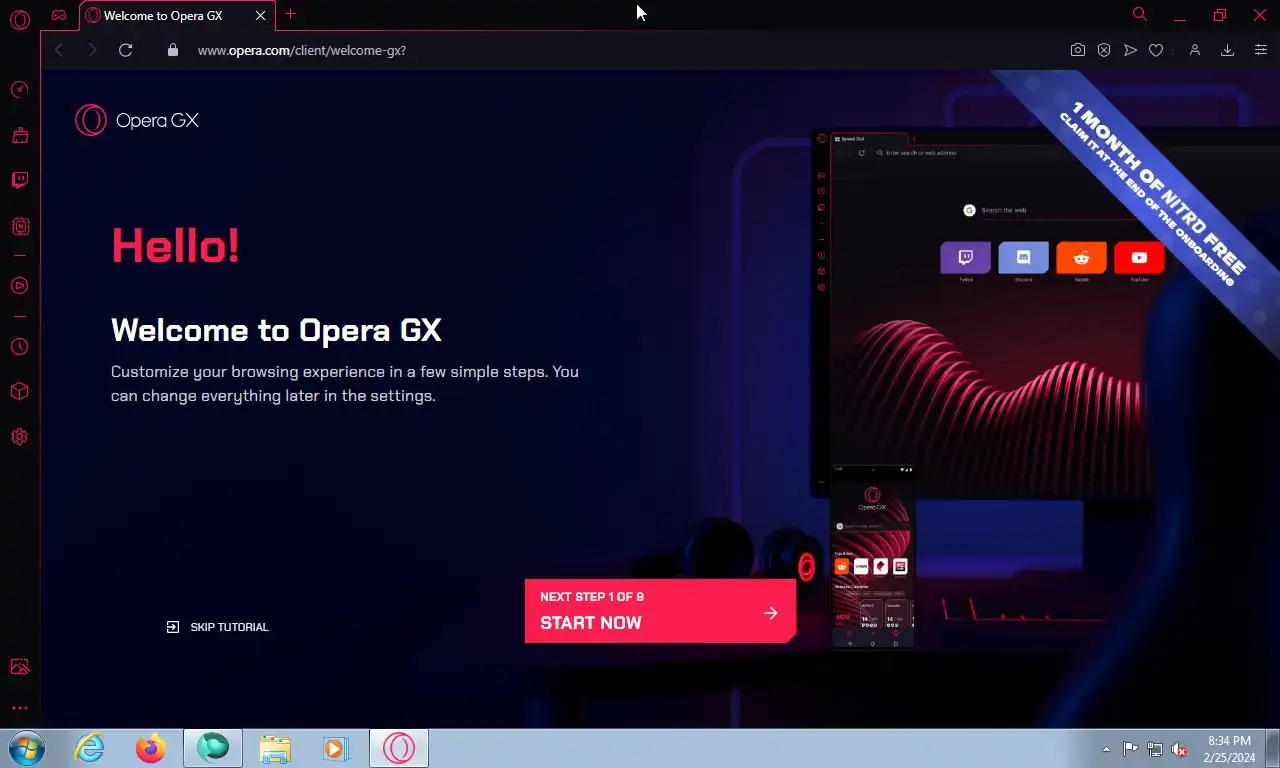Show hidden system tray icons
Screen dimensions: 1280x768
coord(1106,749)
